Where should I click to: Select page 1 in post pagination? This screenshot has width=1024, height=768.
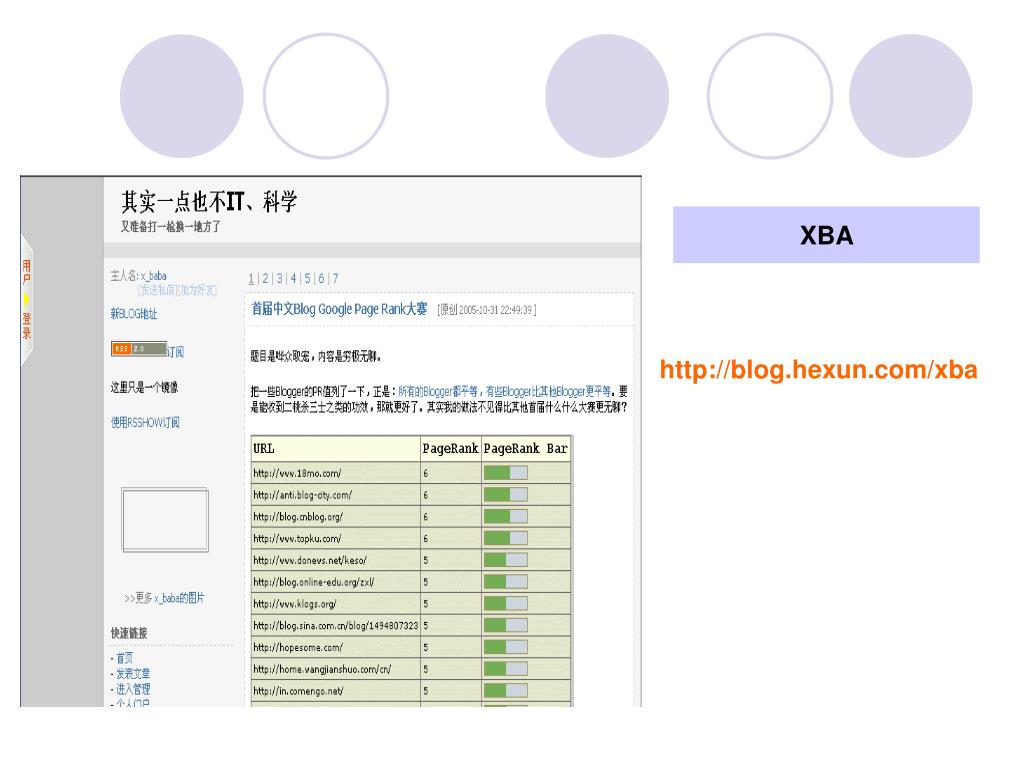point(251,279)
